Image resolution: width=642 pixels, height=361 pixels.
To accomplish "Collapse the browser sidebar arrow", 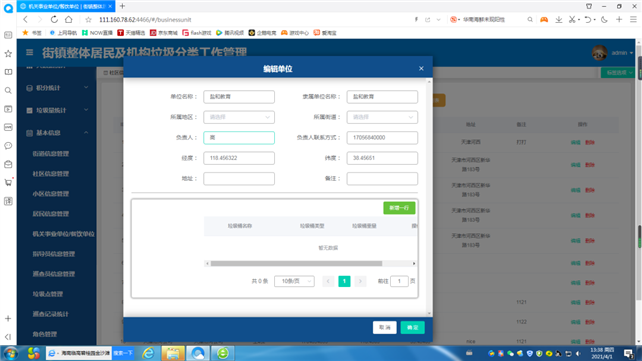I will [x=8, y=337].
